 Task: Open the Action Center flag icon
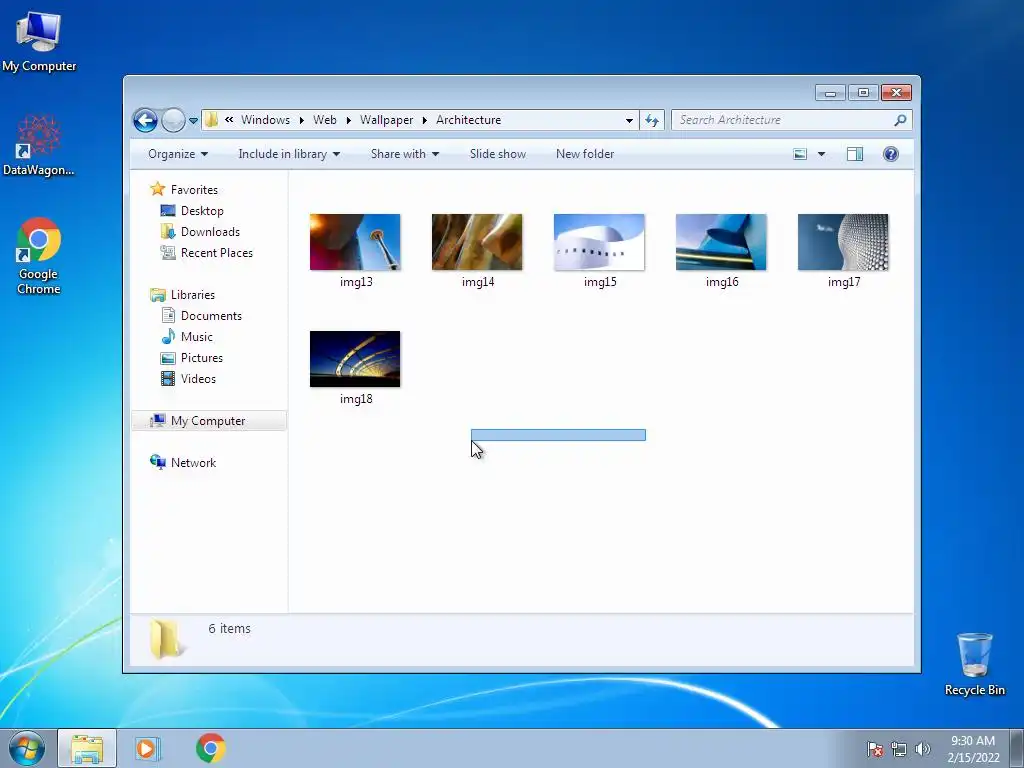875,749
